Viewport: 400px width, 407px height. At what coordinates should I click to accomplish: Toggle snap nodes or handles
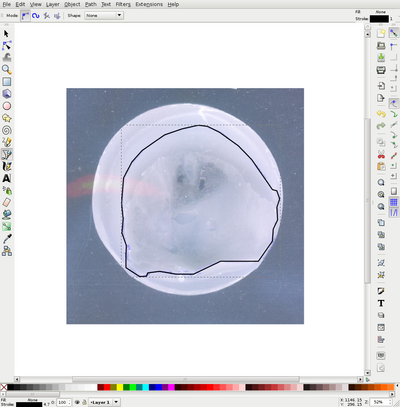coord(394,102)
